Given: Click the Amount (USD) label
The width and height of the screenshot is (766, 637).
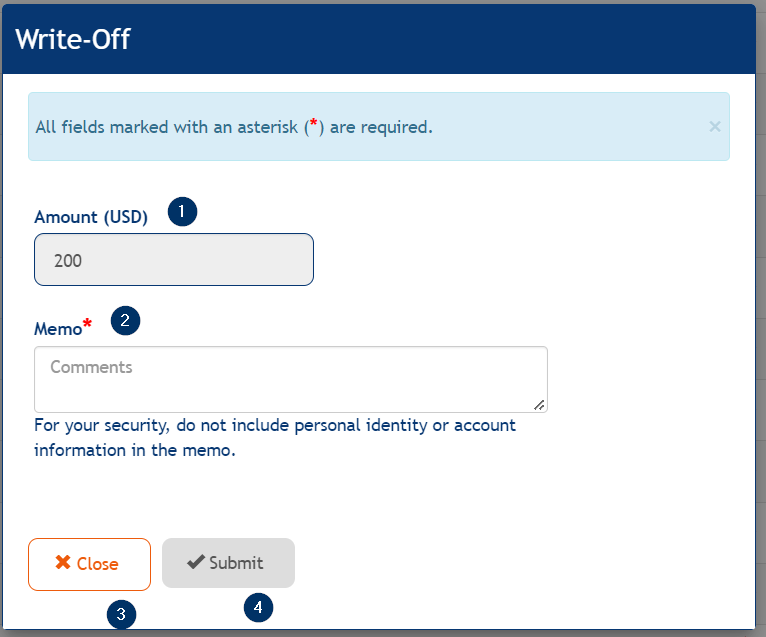Looking at the screenshot, I should (x=91, y=217).
